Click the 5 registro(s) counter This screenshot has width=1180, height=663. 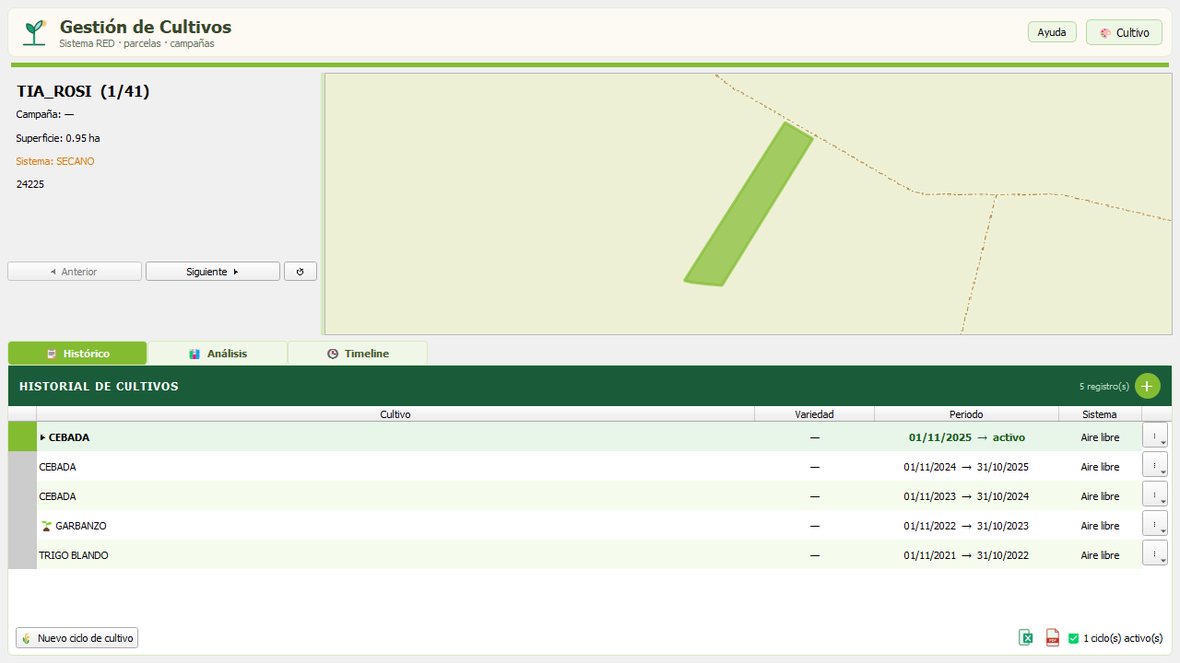tap(1104, 386)
